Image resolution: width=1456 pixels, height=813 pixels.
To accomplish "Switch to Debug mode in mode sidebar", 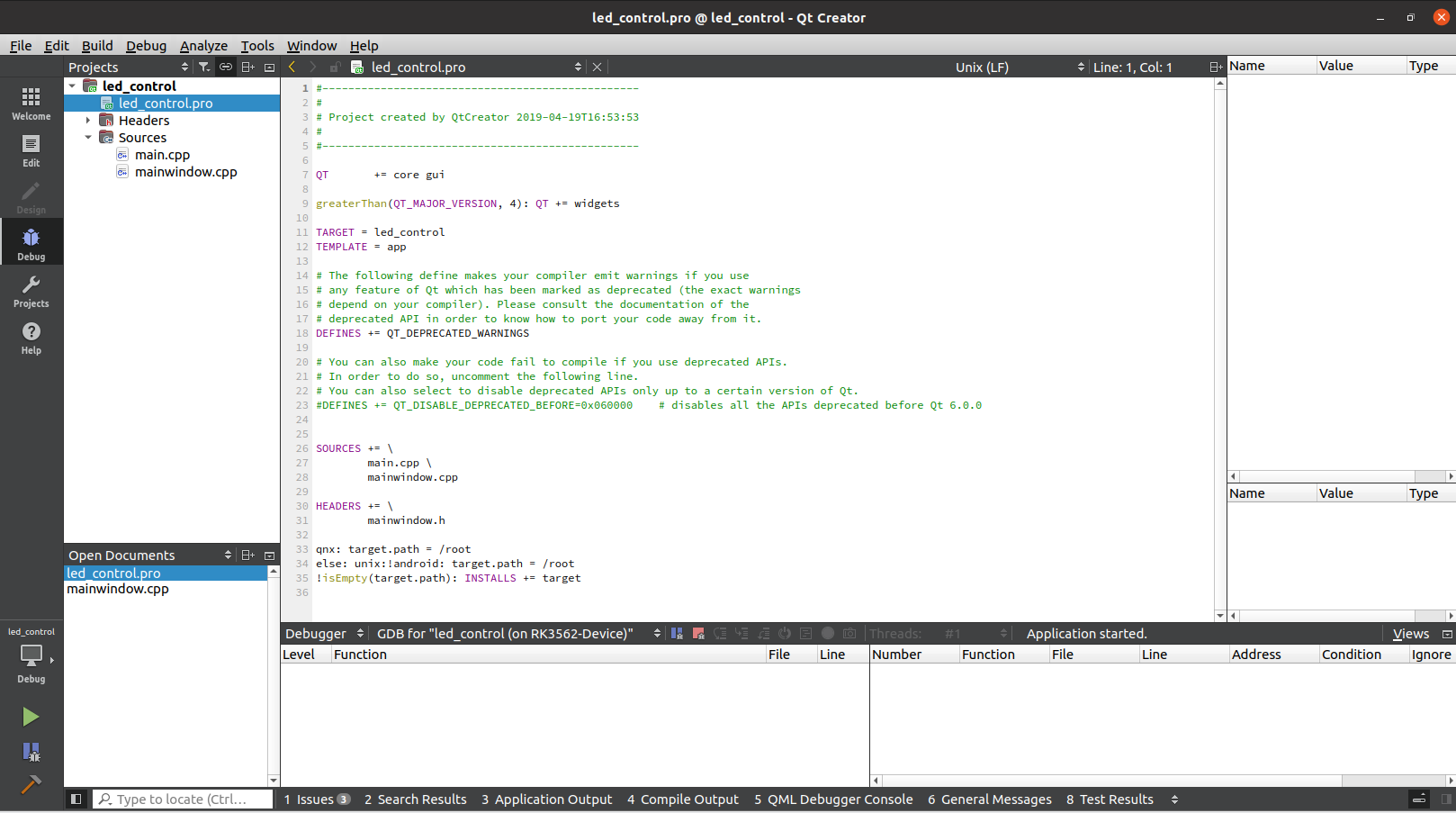I will pos(31,243).
